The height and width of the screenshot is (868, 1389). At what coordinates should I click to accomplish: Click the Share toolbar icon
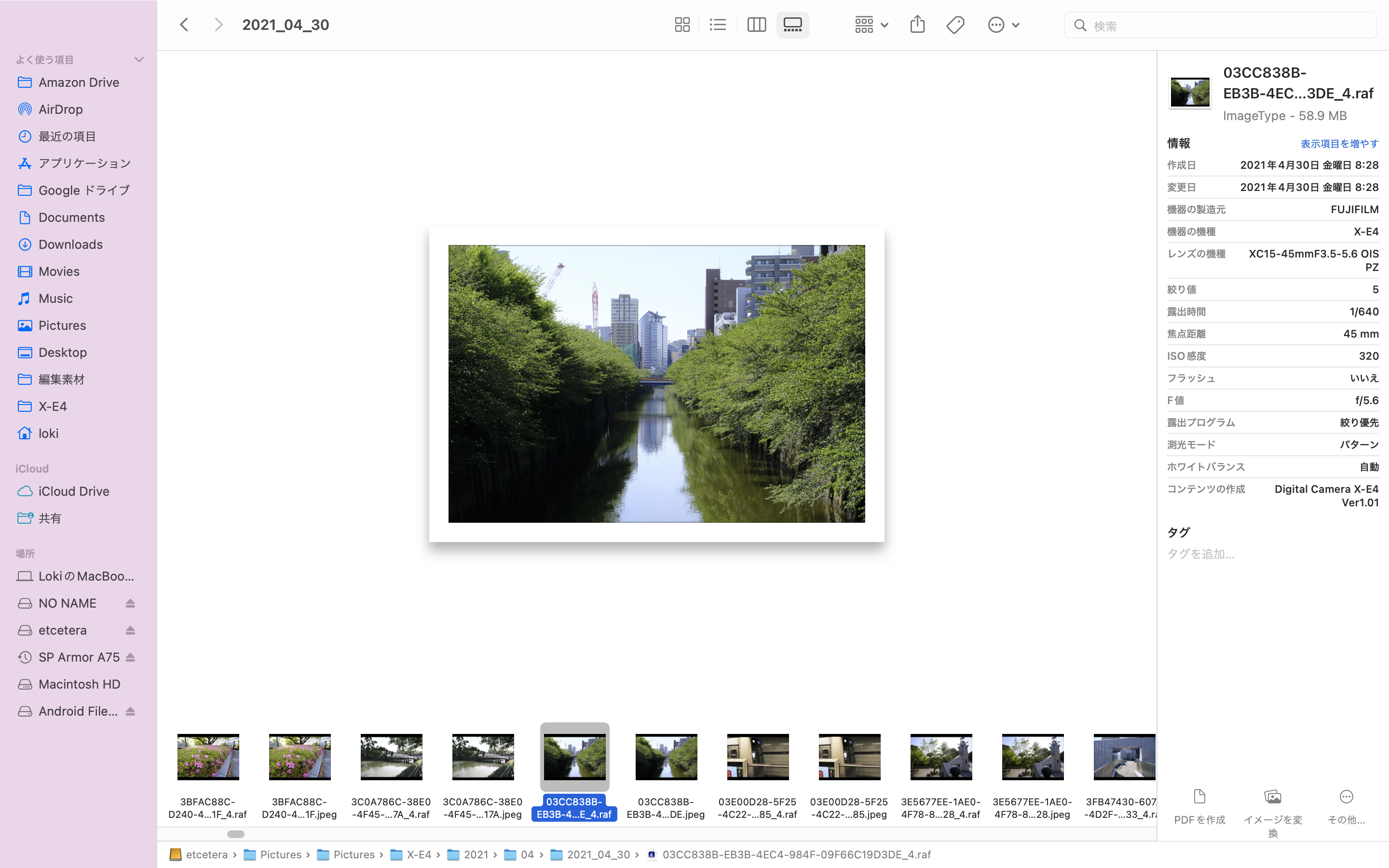tap(917, 25)
